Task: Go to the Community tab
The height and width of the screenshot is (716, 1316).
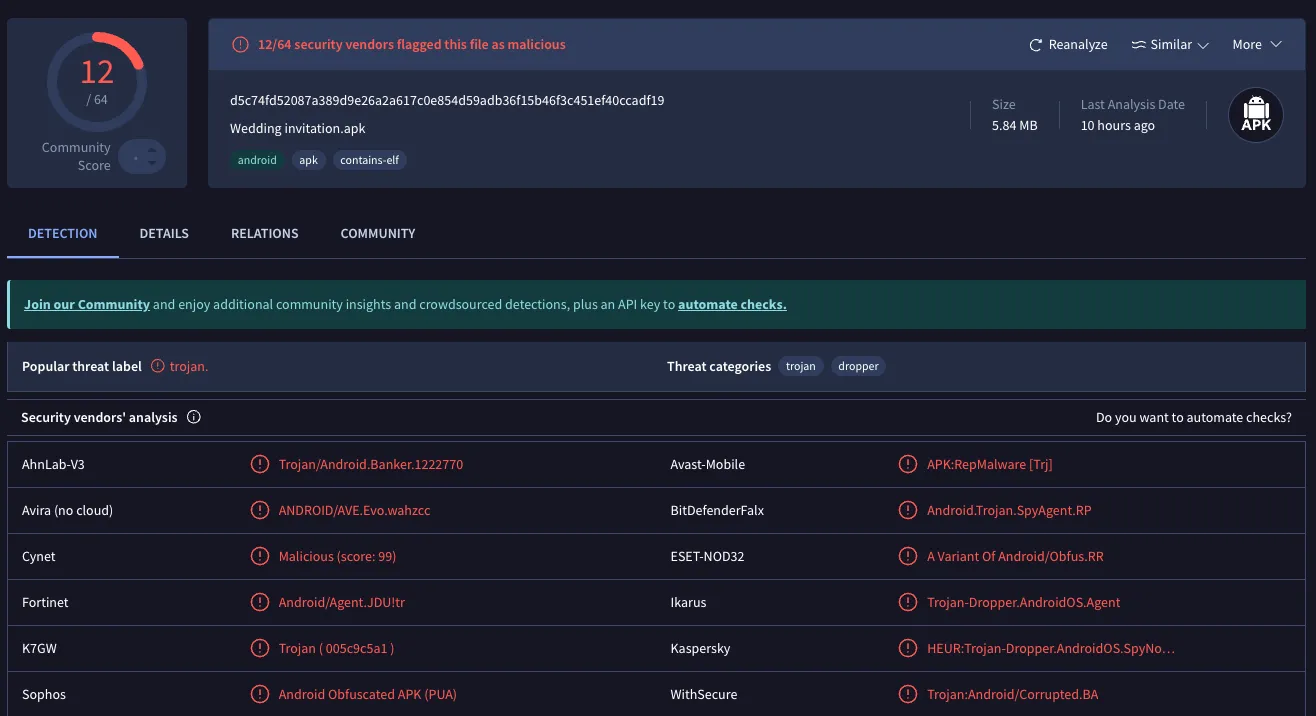Action: tap(377, 234)
